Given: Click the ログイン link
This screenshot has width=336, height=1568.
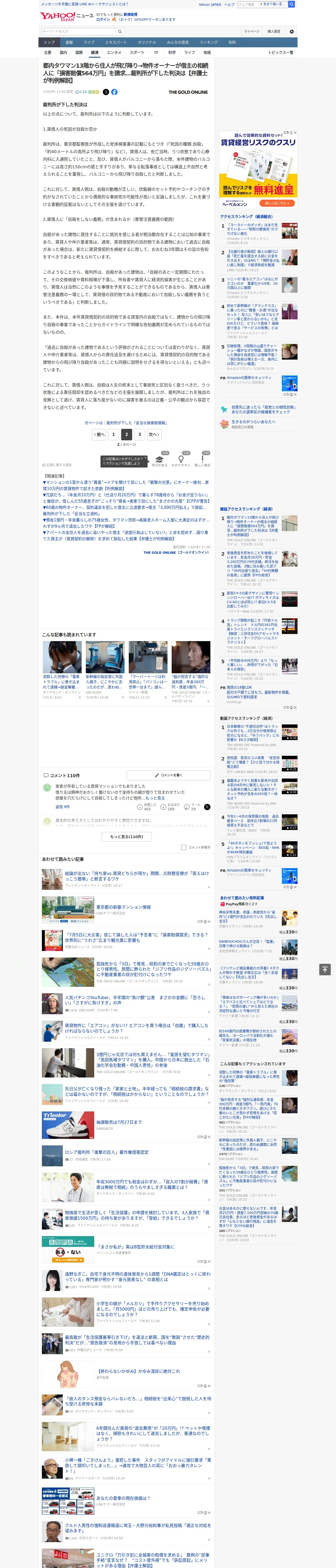Looking at the screenshot, I should 103,20.
